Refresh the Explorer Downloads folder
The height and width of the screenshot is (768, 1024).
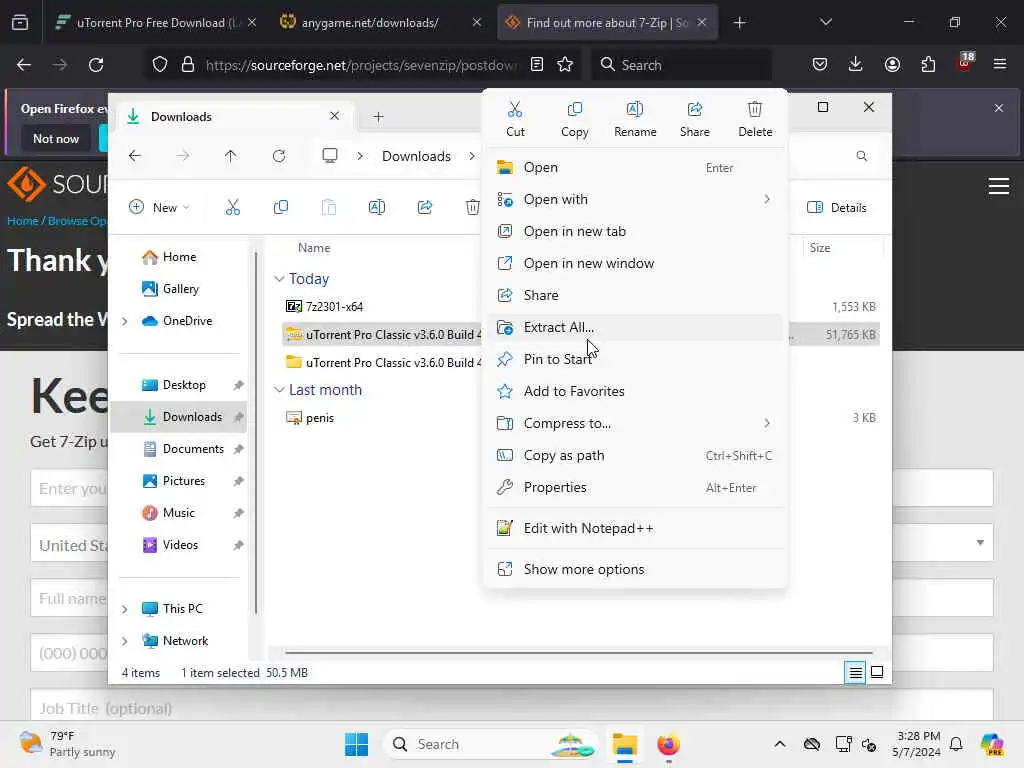tap(279, 156)
